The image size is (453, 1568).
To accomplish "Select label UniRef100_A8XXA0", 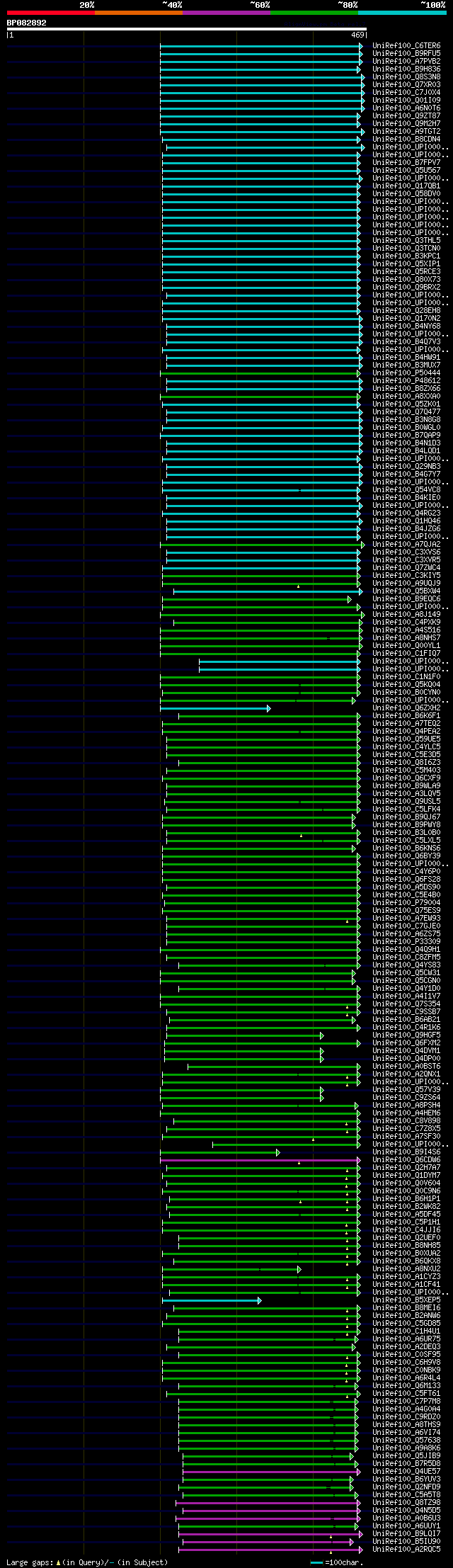I will point(406,397).
